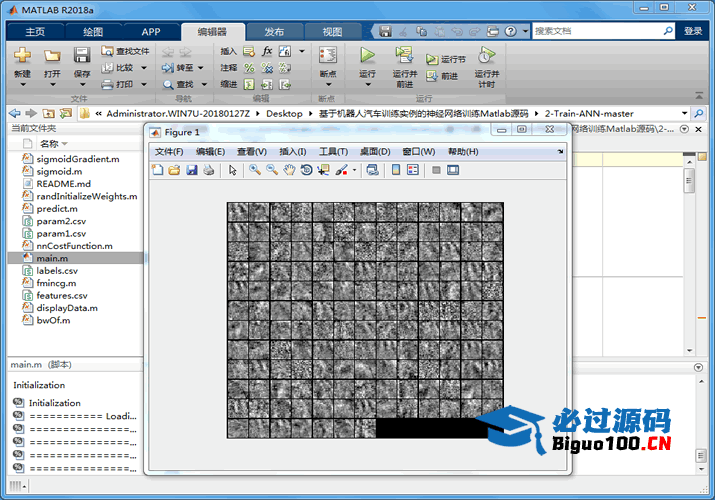This screenshot has width=715, height=500.
Task: Open the current folder path dropdown
Action: (685, 113)
